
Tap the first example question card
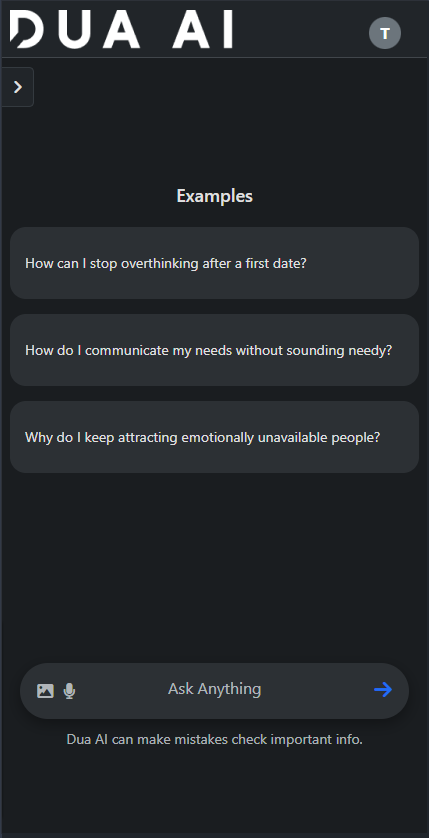[214, 263]
